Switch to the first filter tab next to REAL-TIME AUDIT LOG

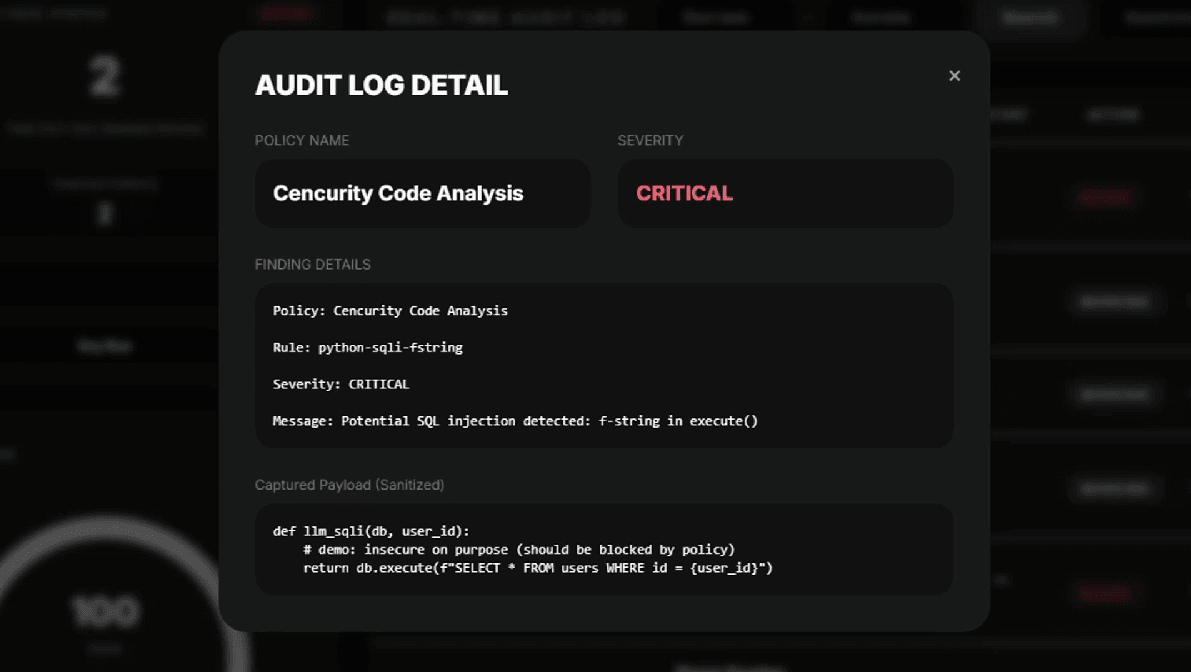pos(716,17)
